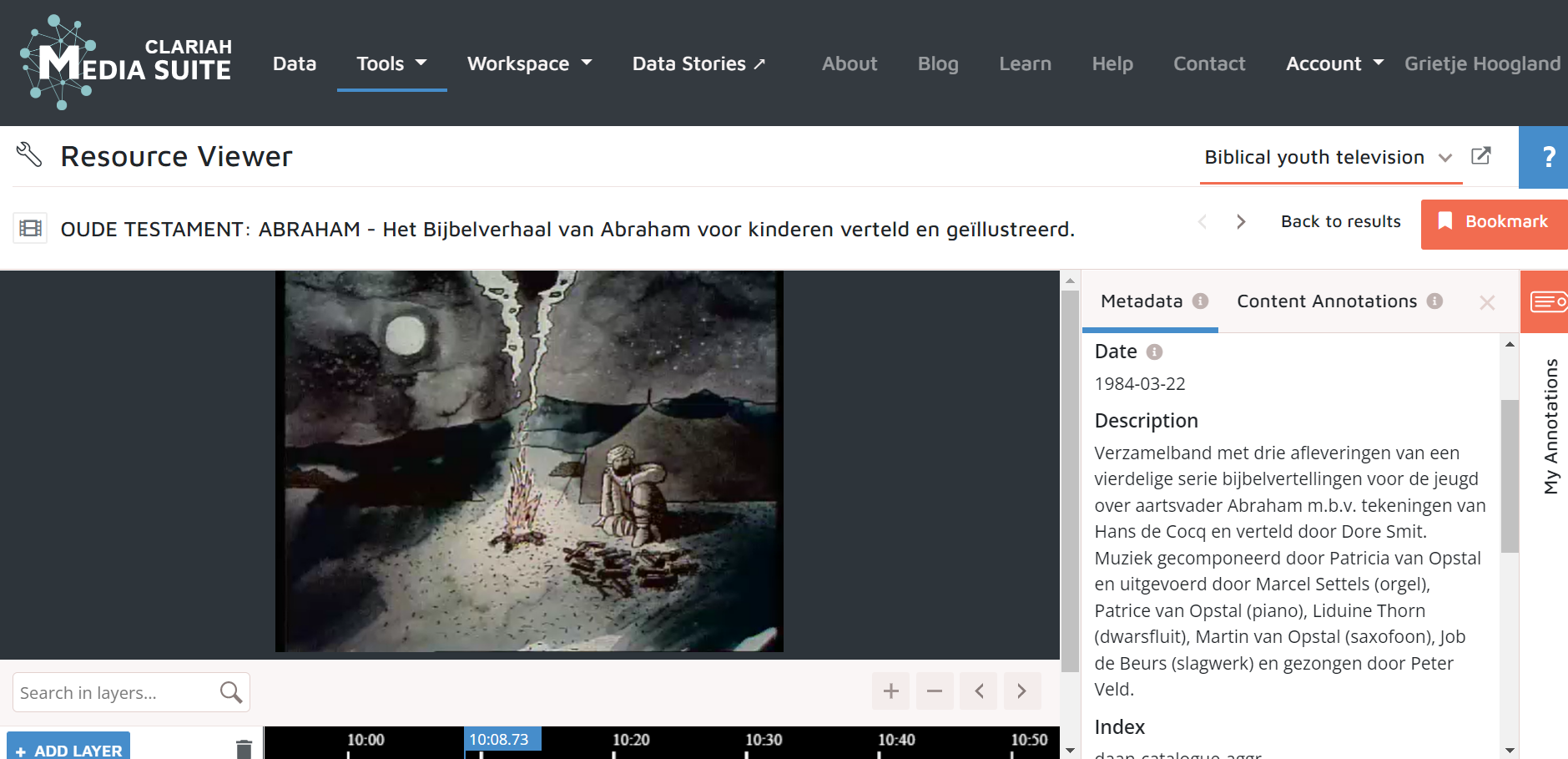Close the metadata panel with X
Screen dimensions: 1568x759
tap(1486, 303)
